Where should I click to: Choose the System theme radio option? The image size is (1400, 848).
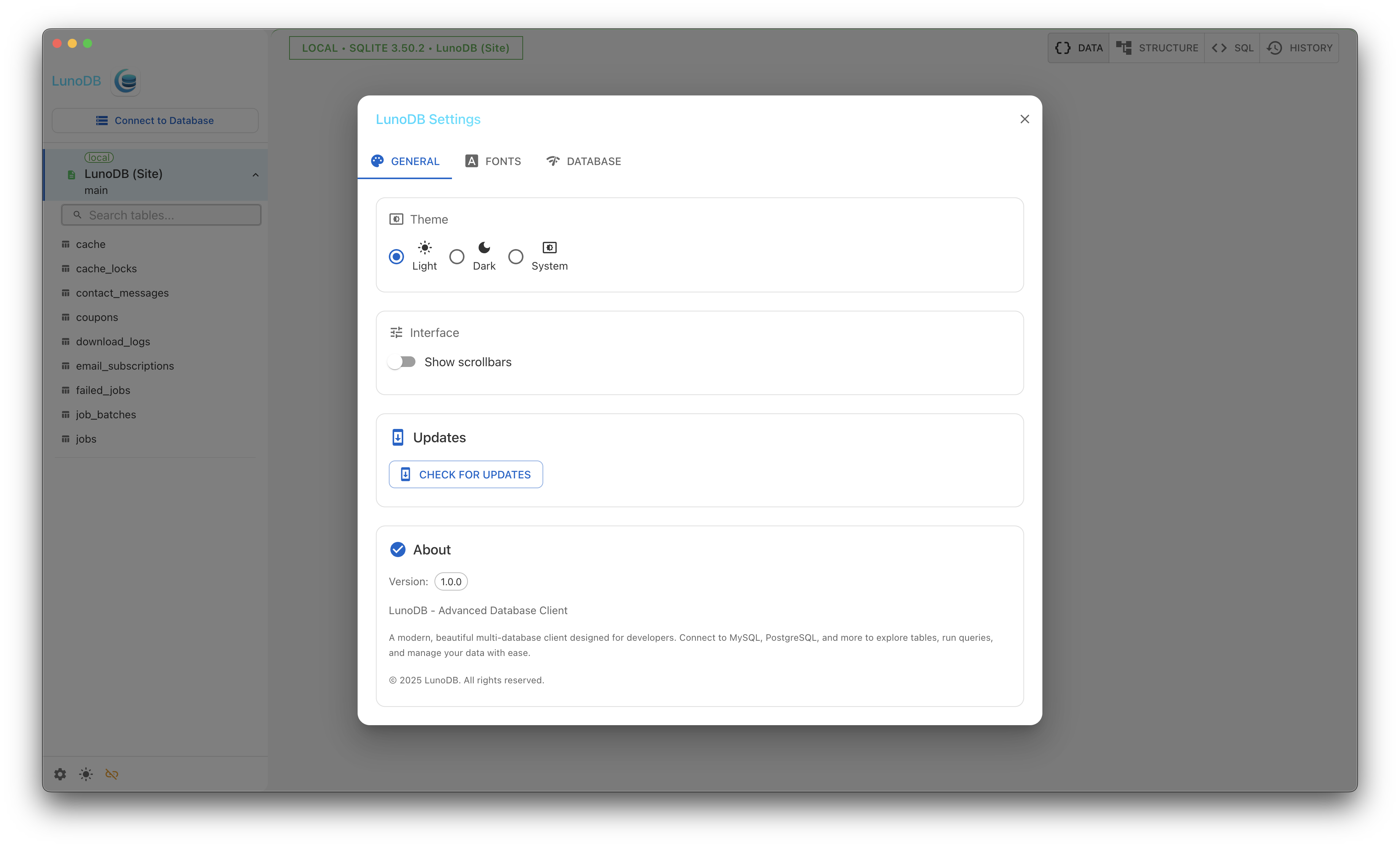[x=516, y=257]
